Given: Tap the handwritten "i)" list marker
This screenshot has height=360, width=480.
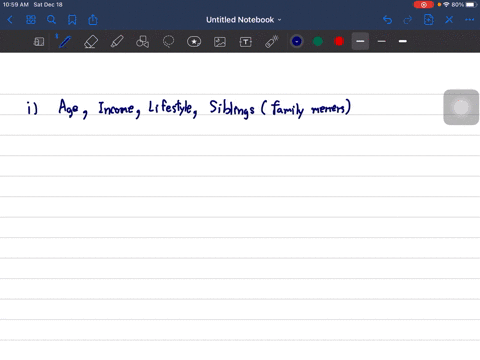Looking at the screenshot, I should [x=32, y=108].
